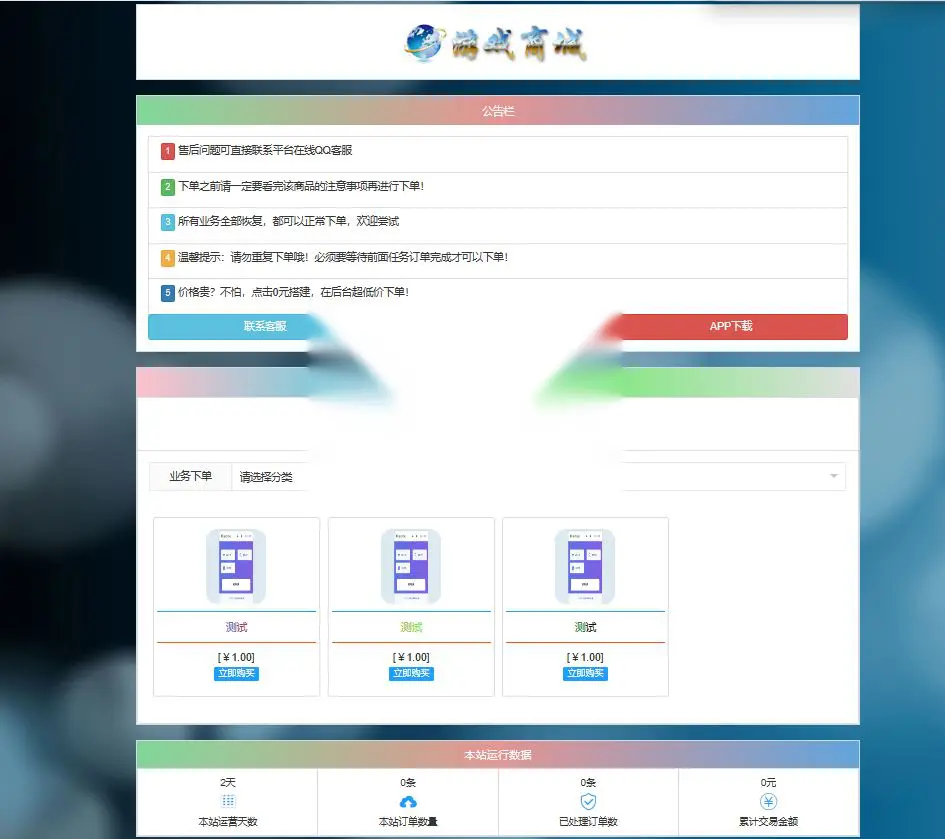945x839 pixels.
Task: Click the 0元 total transaction value
Action: (768, 782)
